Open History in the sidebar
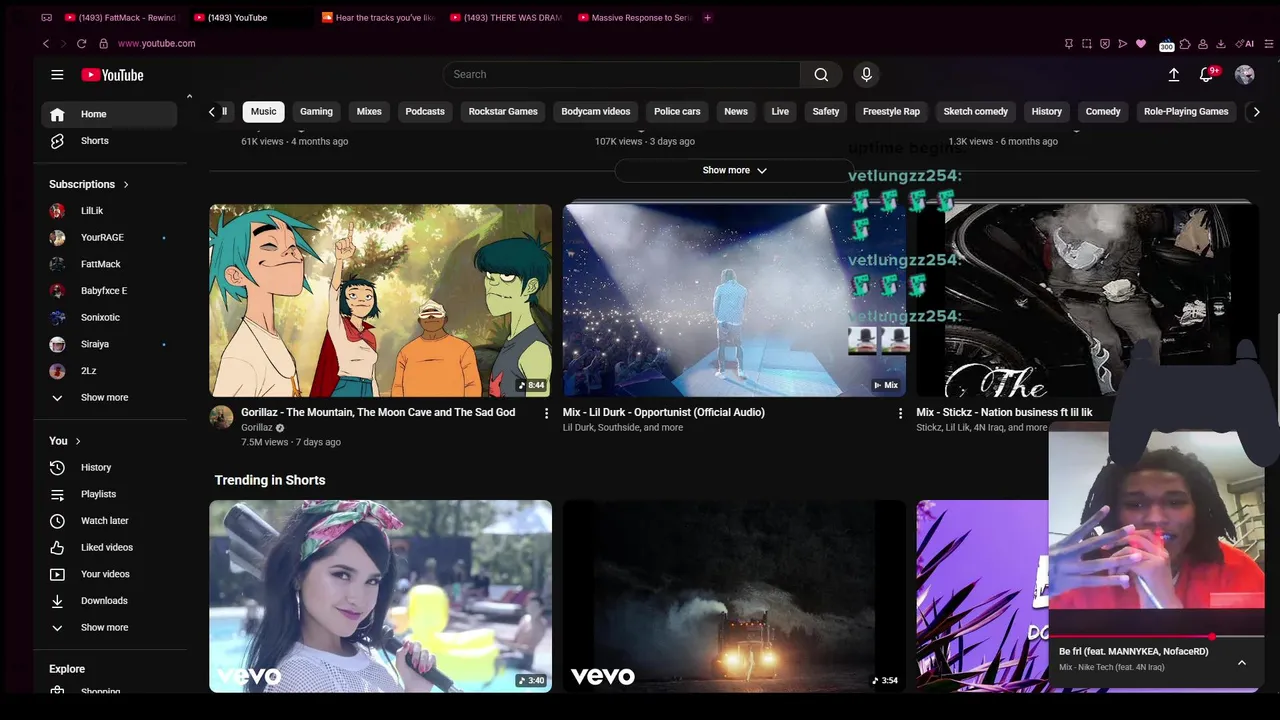The height and width of the screenshot is (720, 1280). pyautogui.click(x=109, y=468)
